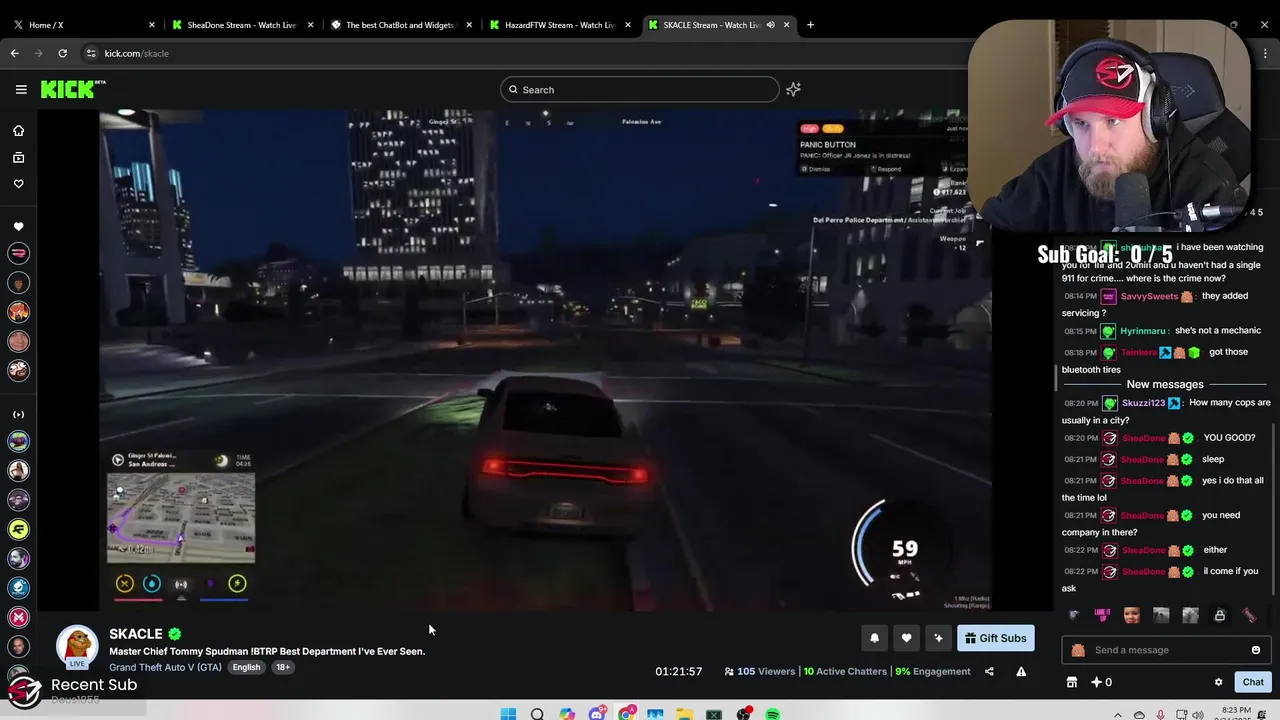Open site information icon in address bar

point(91,53)
